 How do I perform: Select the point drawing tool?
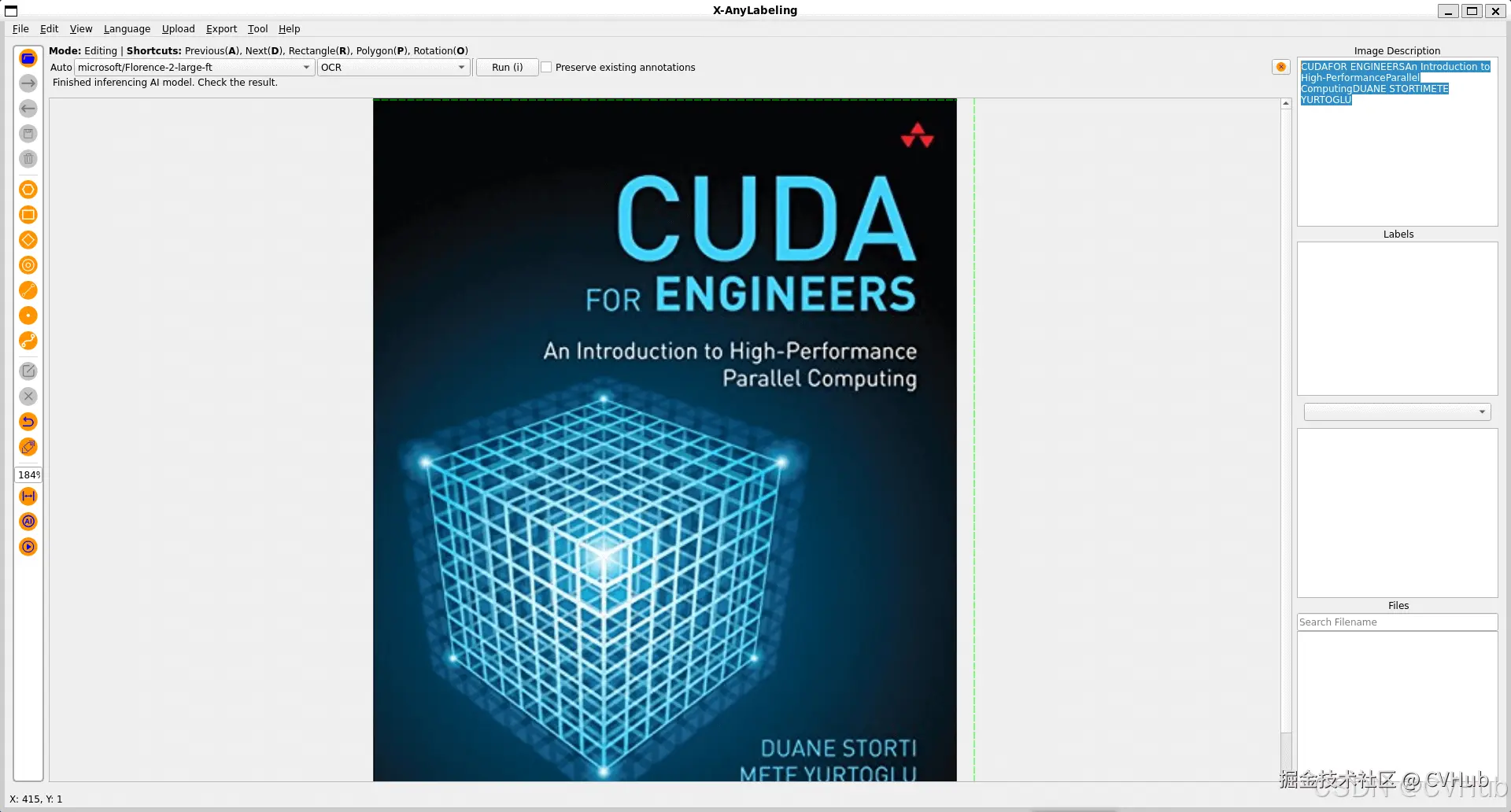28,316
